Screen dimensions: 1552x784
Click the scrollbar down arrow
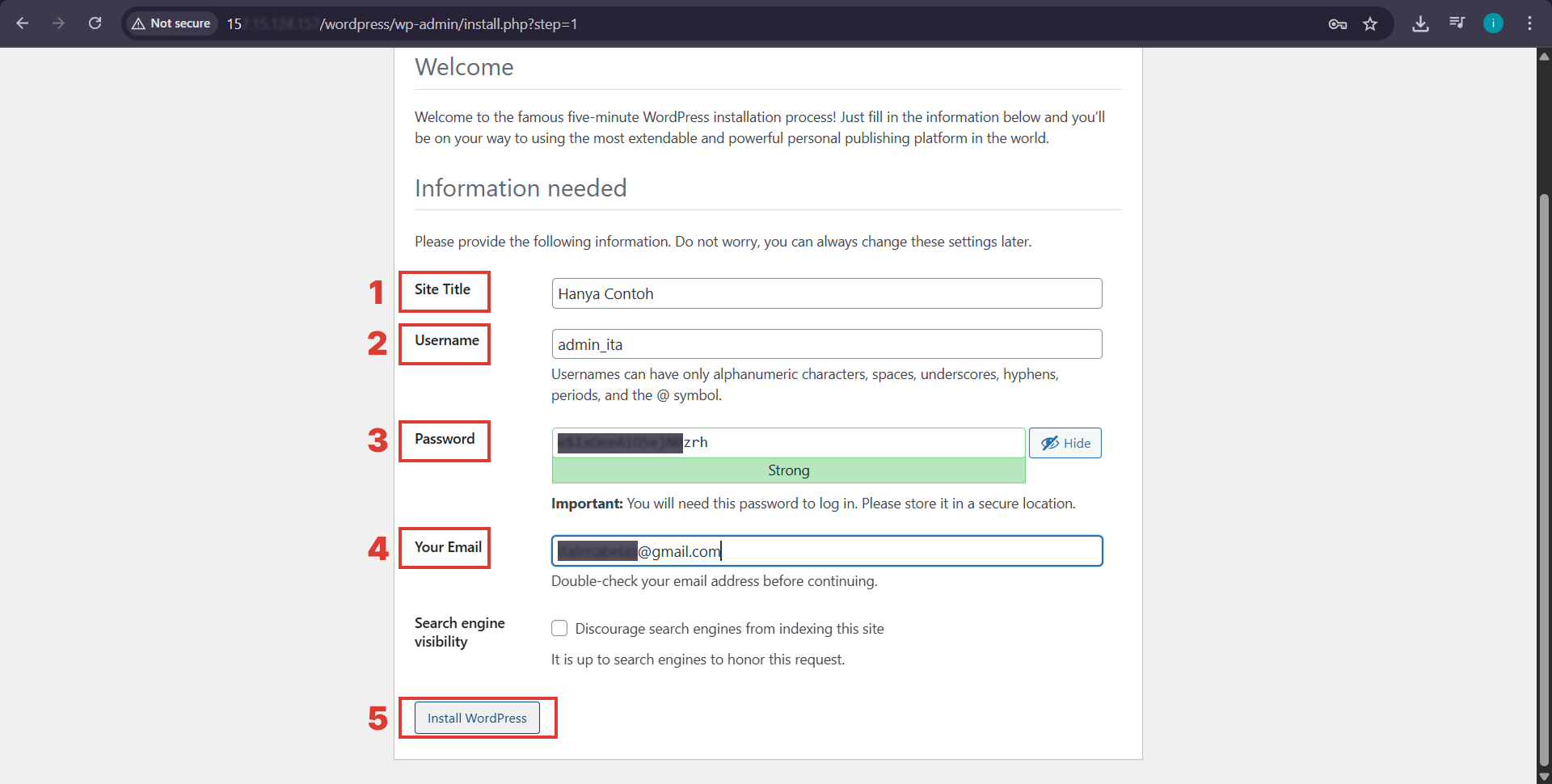coord(1543,775)
